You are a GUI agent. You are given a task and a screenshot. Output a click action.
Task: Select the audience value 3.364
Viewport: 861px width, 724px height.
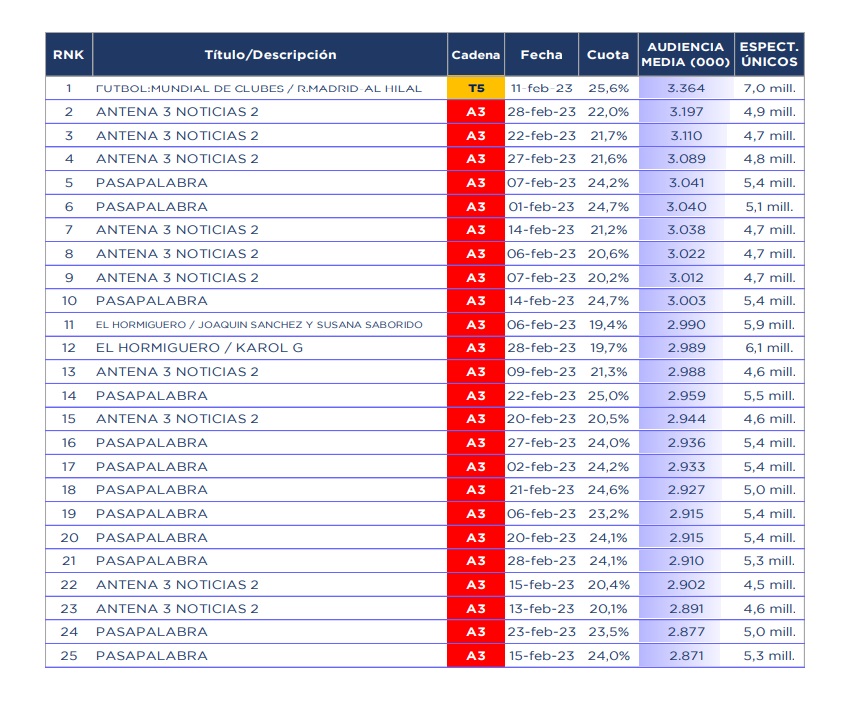(686, 88)
